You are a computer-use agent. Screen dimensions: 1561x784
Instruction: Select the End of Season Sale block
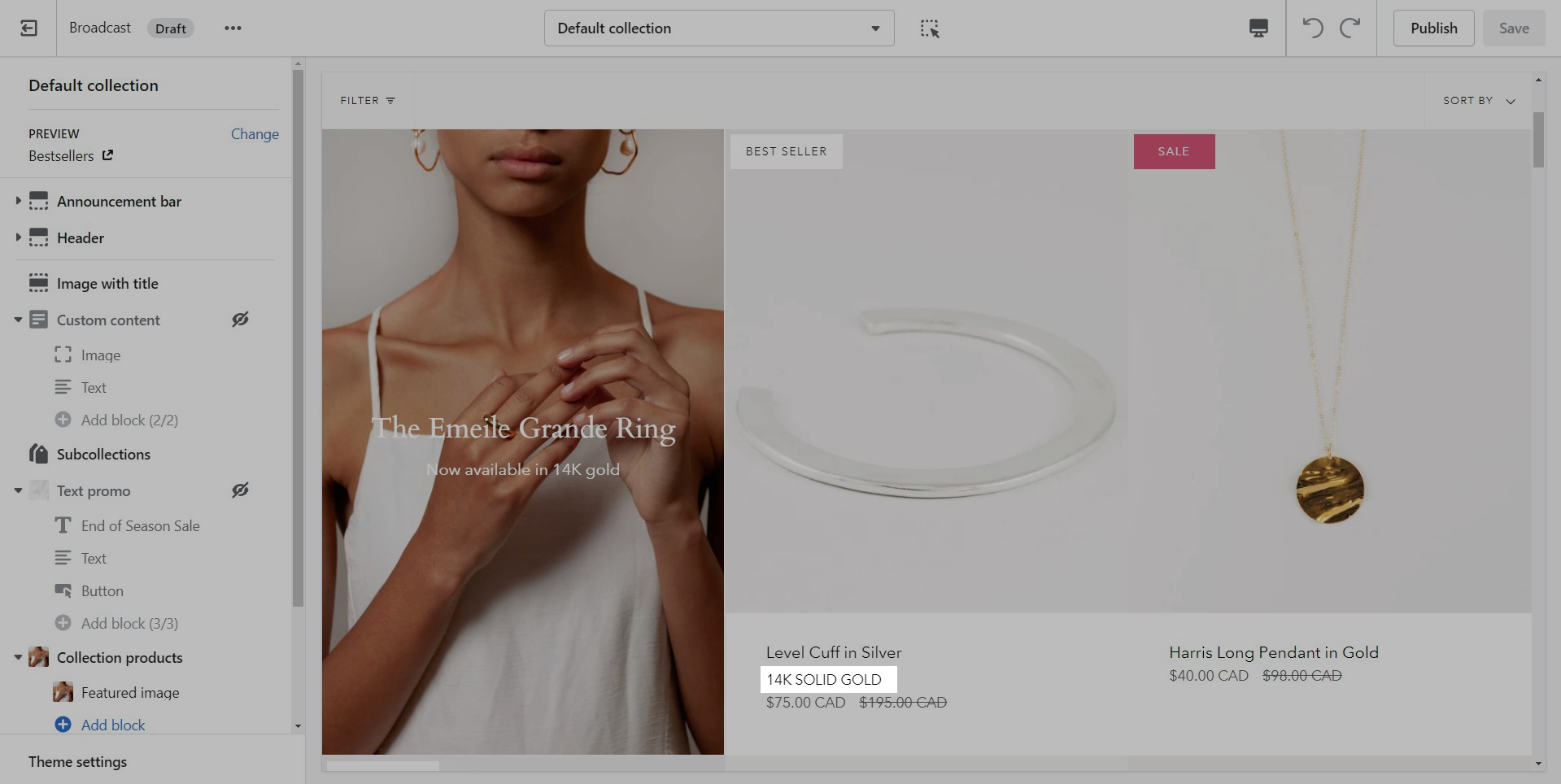[x=140, y=526]
